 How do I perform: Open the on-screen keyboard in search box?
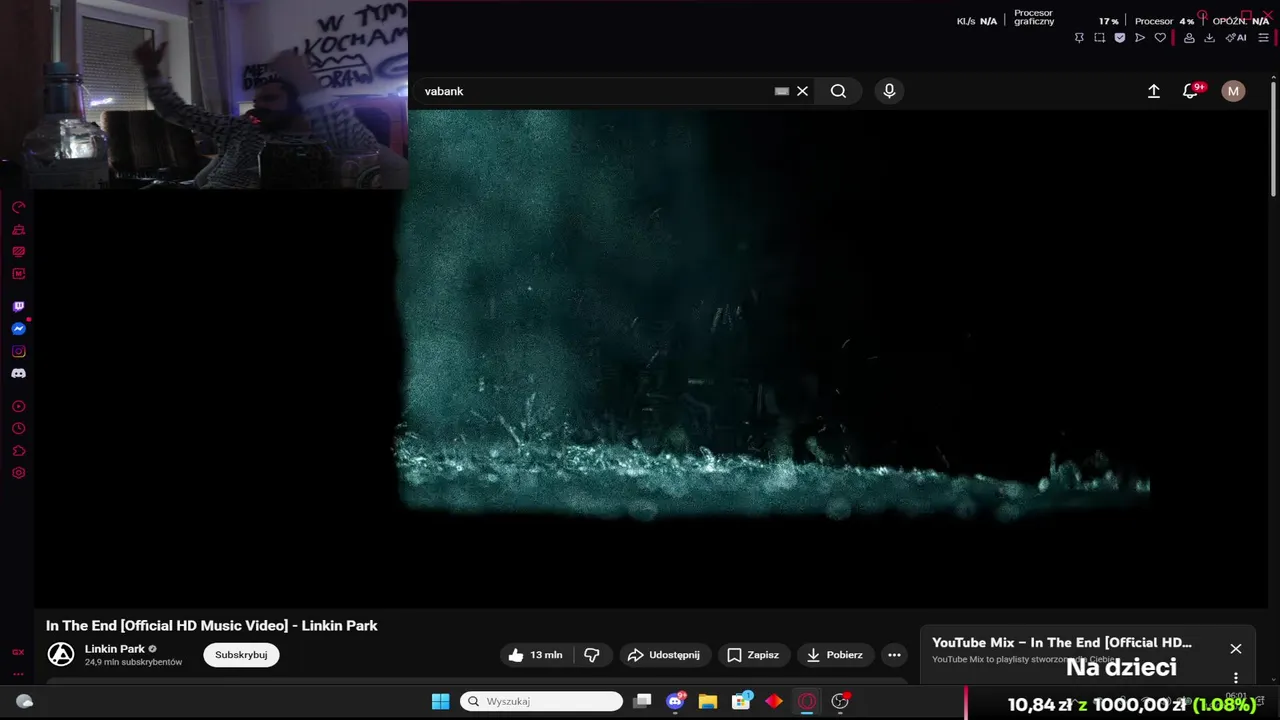(x=782, y=91)
